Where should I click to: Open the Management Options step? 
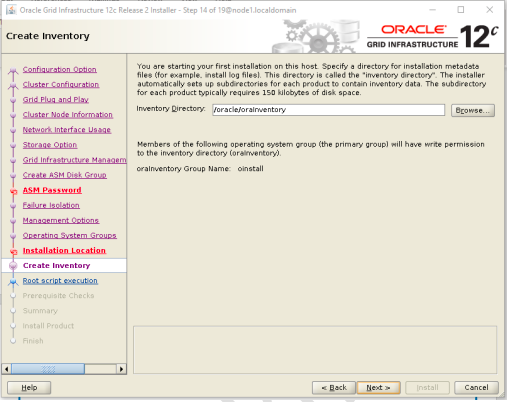click(61, 220)
